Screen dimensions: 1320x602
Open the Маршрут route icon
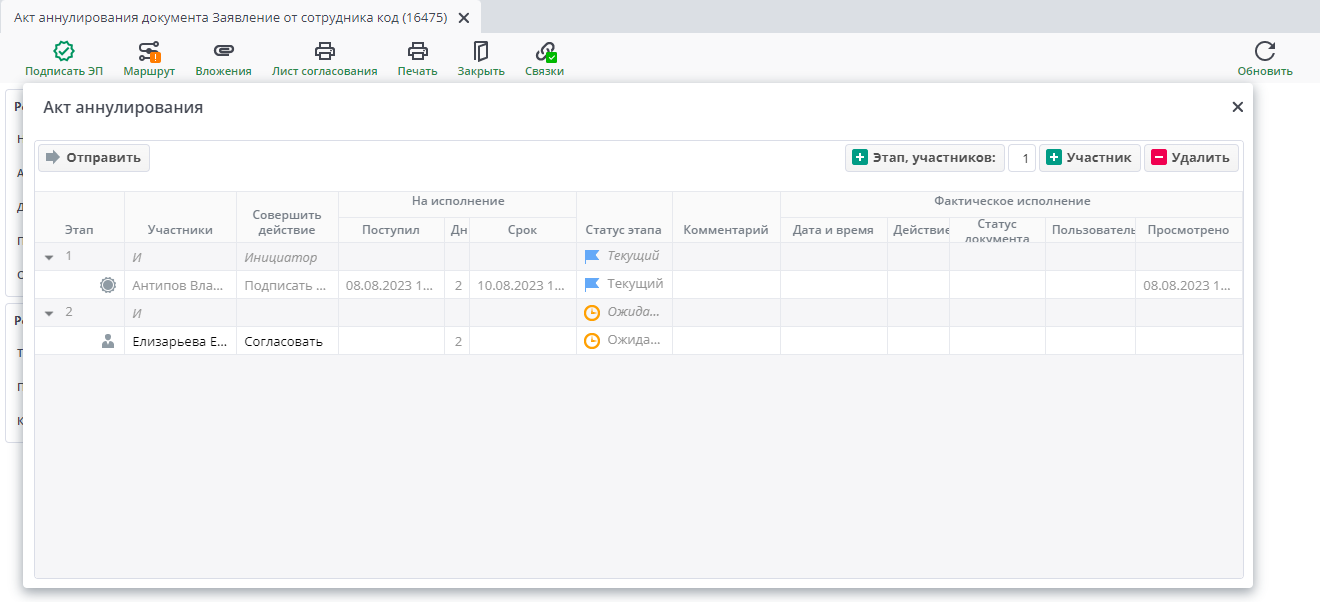[149, 52]
